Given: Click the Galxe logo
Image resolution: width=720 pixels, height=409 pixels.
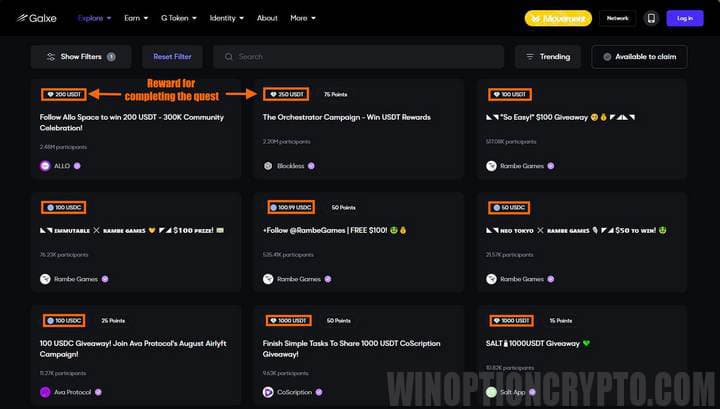Looking at the screenshot, I should (x=30, y=18).
